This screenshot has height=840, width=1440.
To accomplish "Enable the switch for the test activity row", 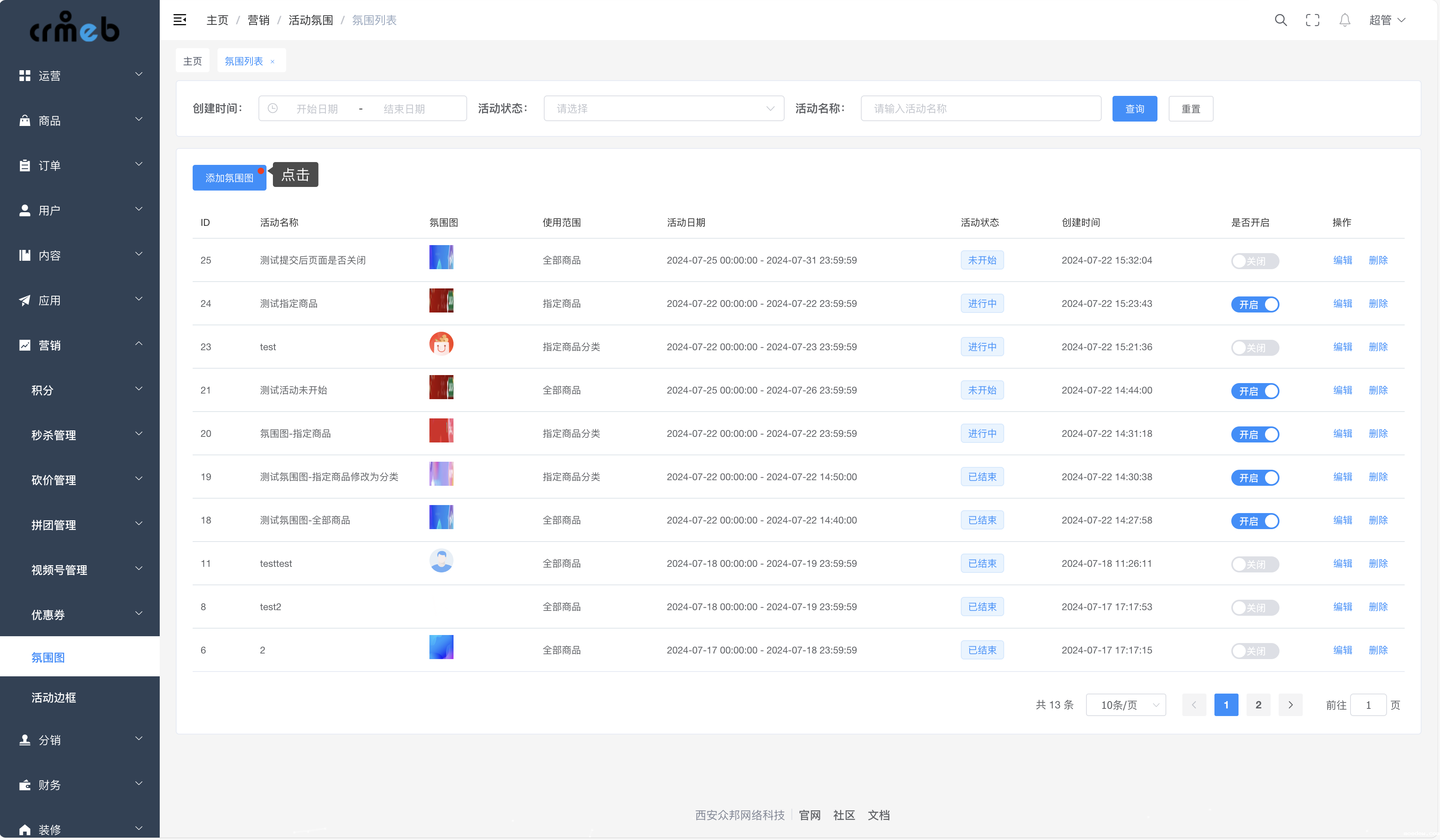I will pos(1255,348).
